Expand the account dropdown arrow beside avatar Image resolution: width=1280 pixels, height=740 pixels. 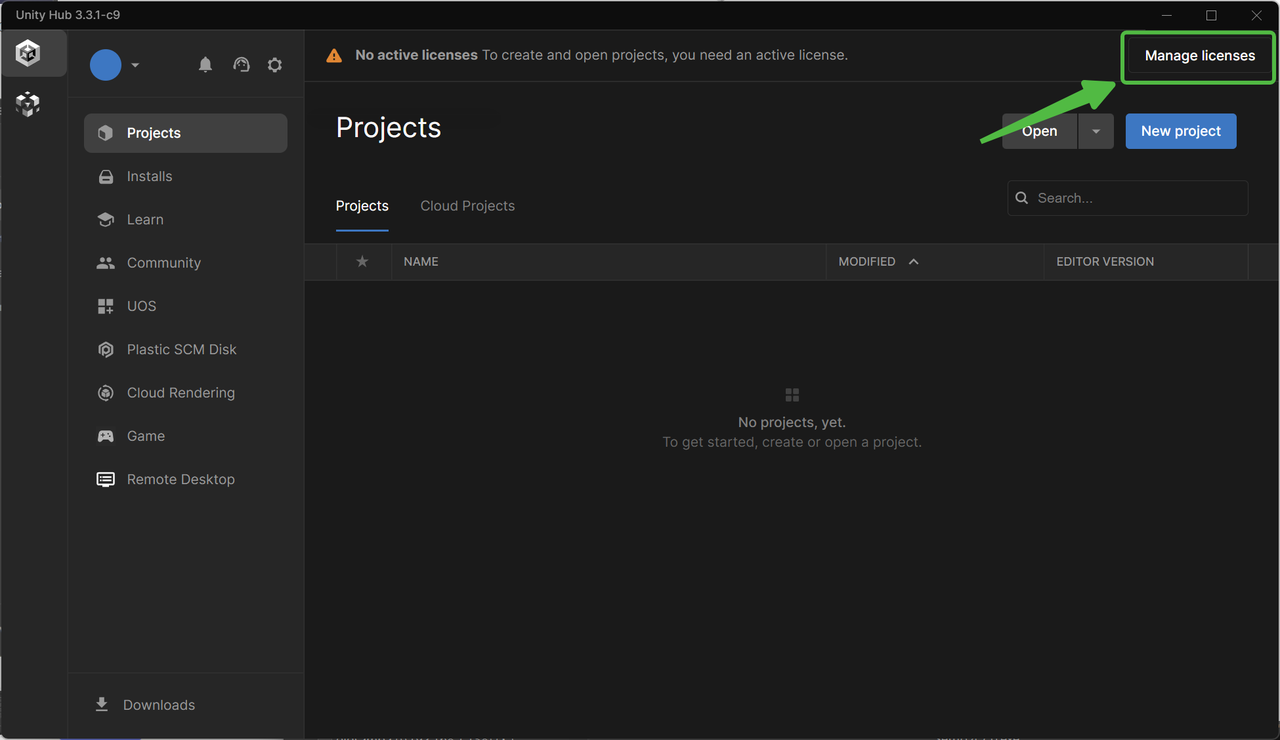click(135, 65)
